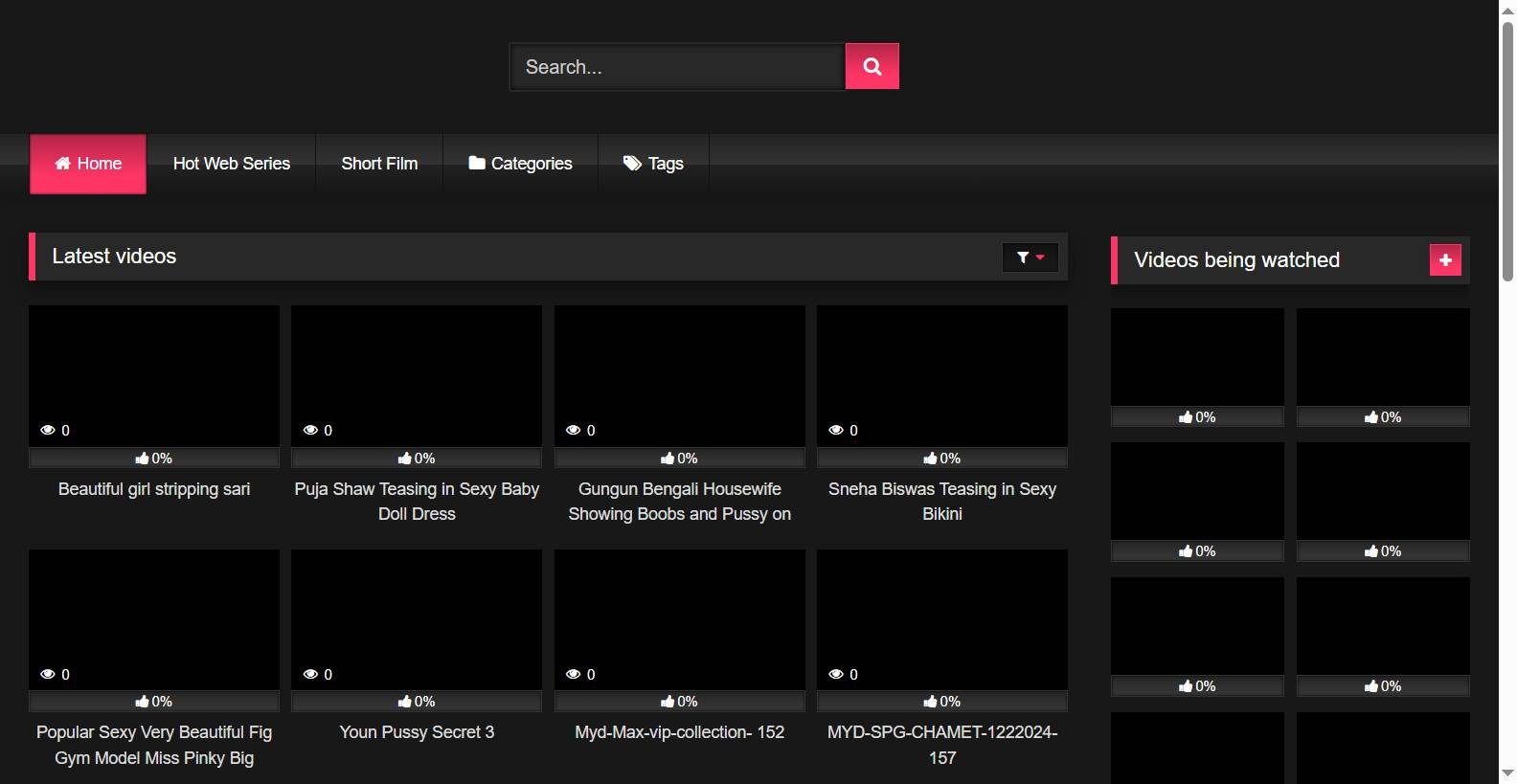Open the second thumbnail in Videos being watched
This screenshot has height=784, width=1517.
[x=1382, y=357]
